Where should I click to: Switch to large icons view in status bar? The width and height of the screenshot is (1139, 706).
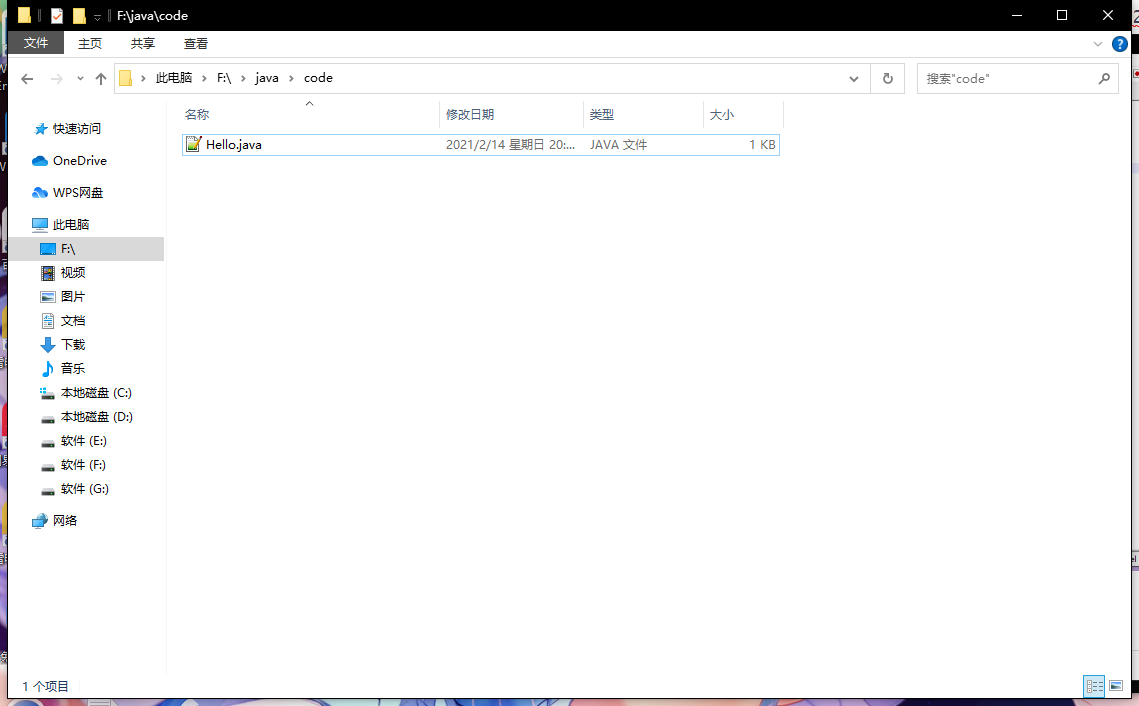click(1116, 686)
